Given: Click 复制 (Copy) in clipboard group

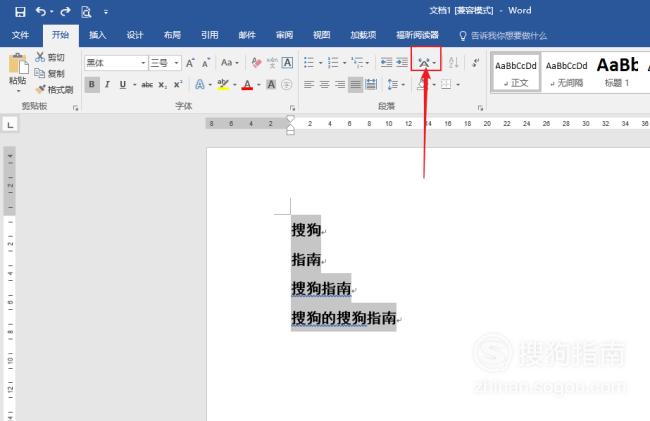Looking at the screenshot, I should (x=50, y=73).
